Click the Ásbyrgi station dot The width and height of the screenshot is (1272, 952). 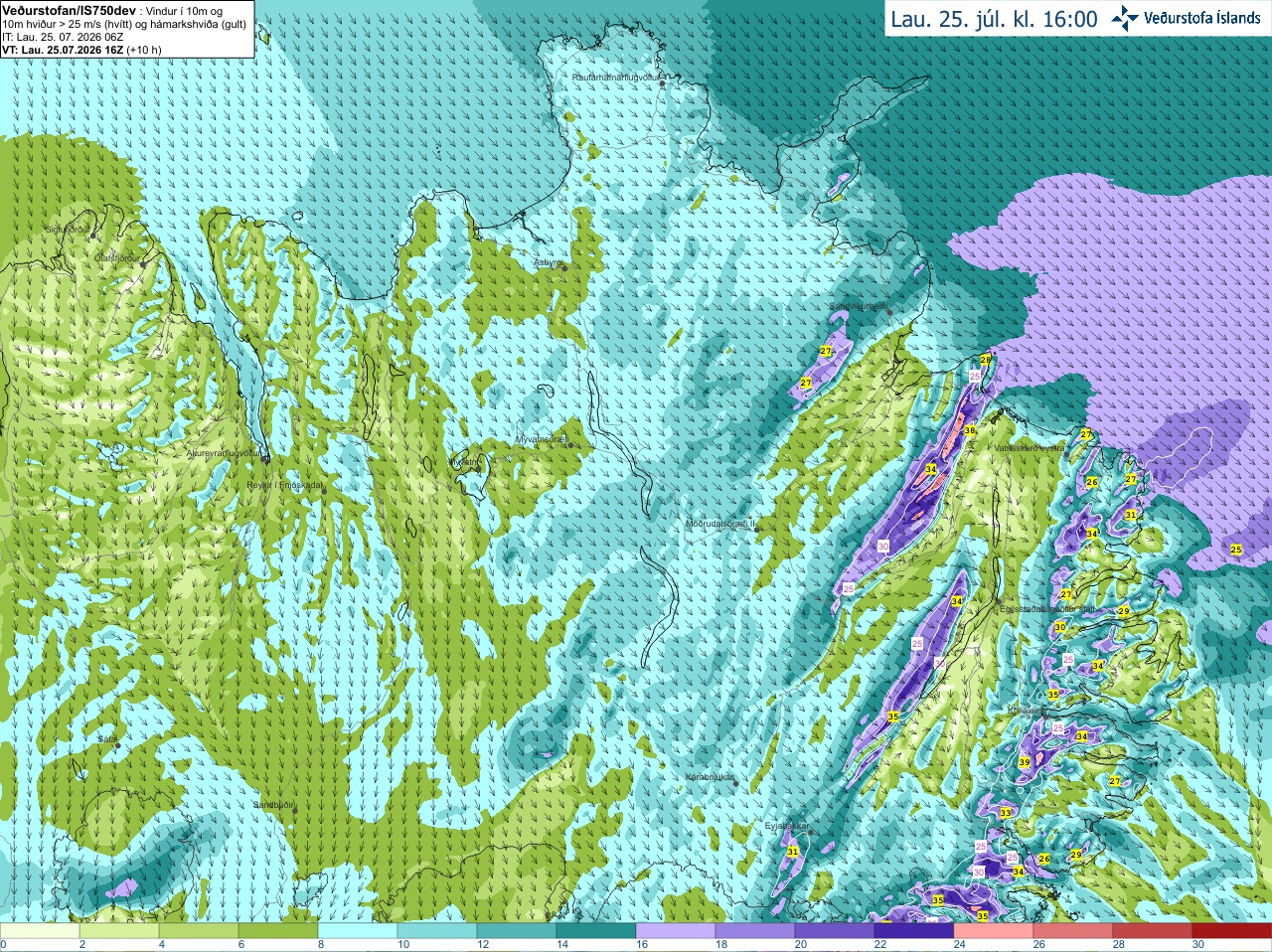pyautogui.click(x=564, y=268)
